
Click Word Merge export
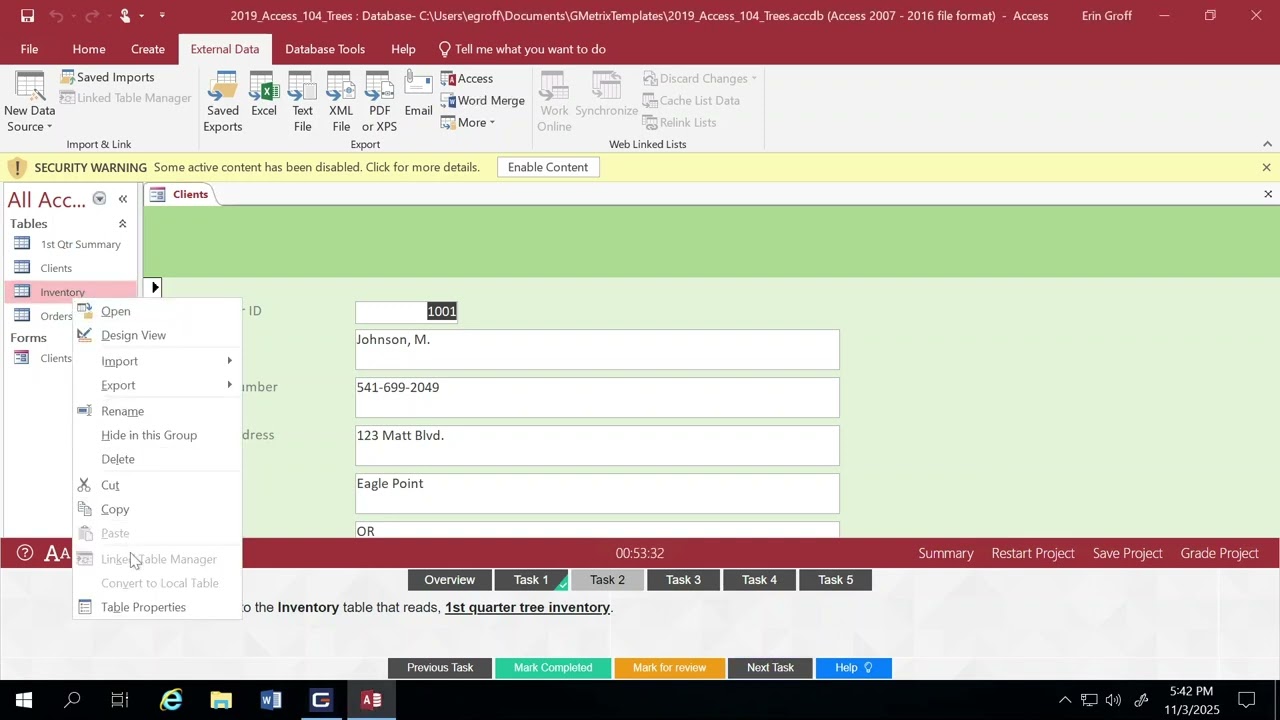(x=483, y=100)
